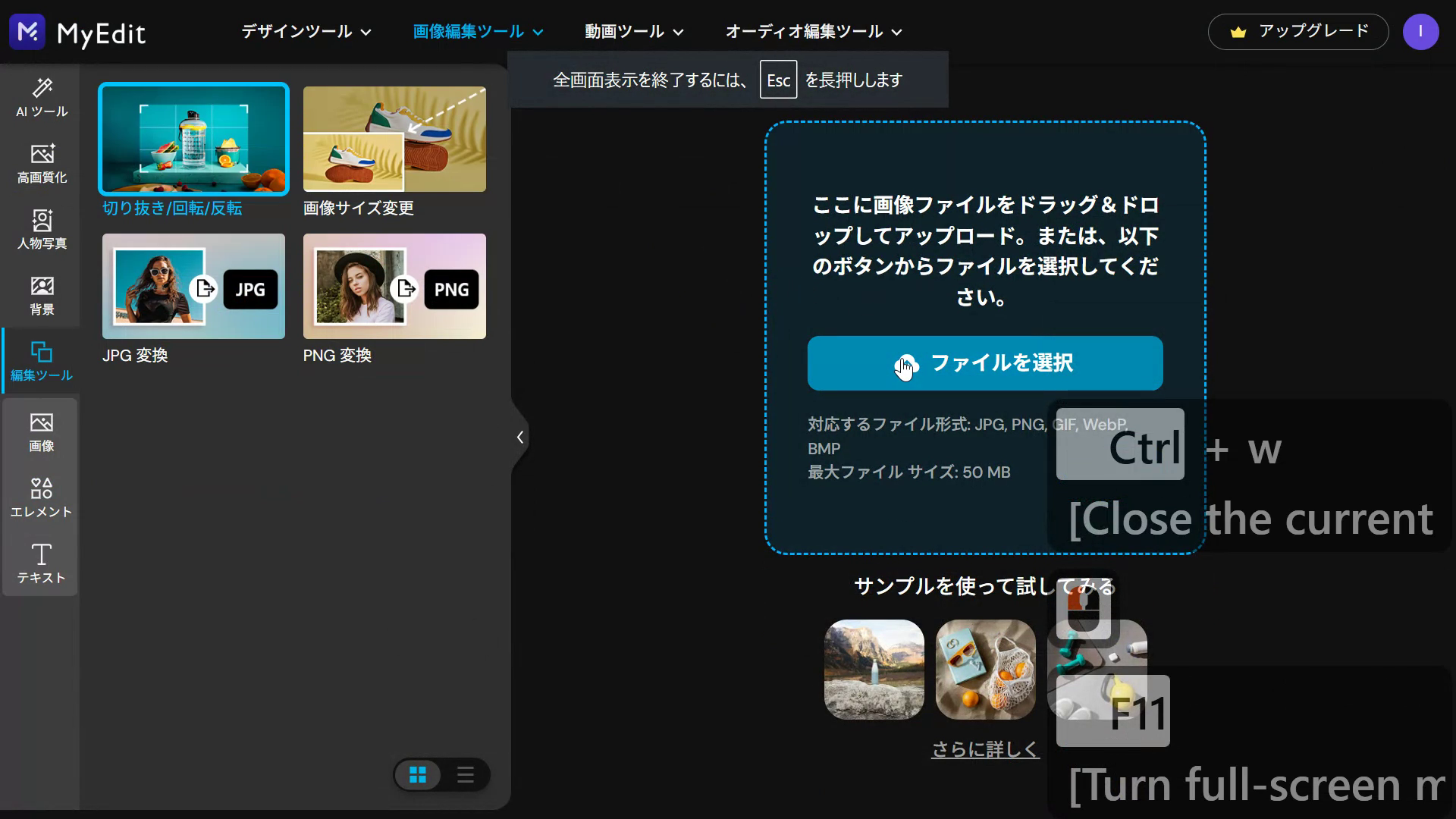
Task: Open the さらに詳しく link
Action: 985,749
